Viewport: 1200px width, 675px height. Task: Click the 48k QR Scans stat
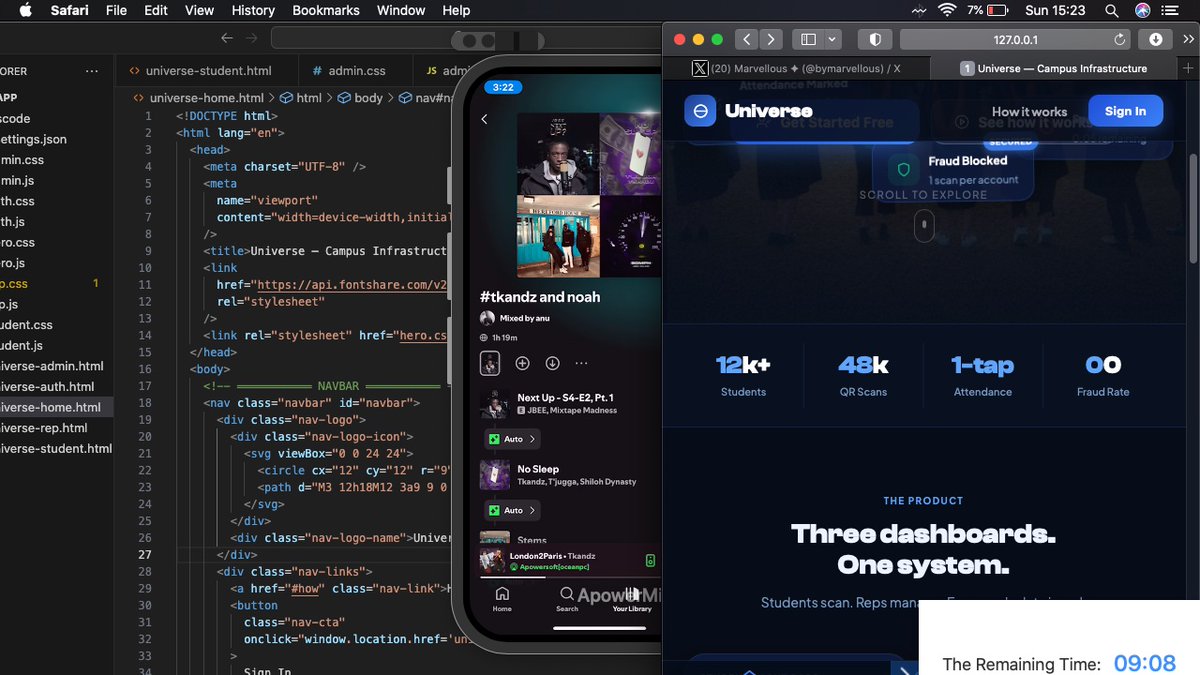click(863, 375)
